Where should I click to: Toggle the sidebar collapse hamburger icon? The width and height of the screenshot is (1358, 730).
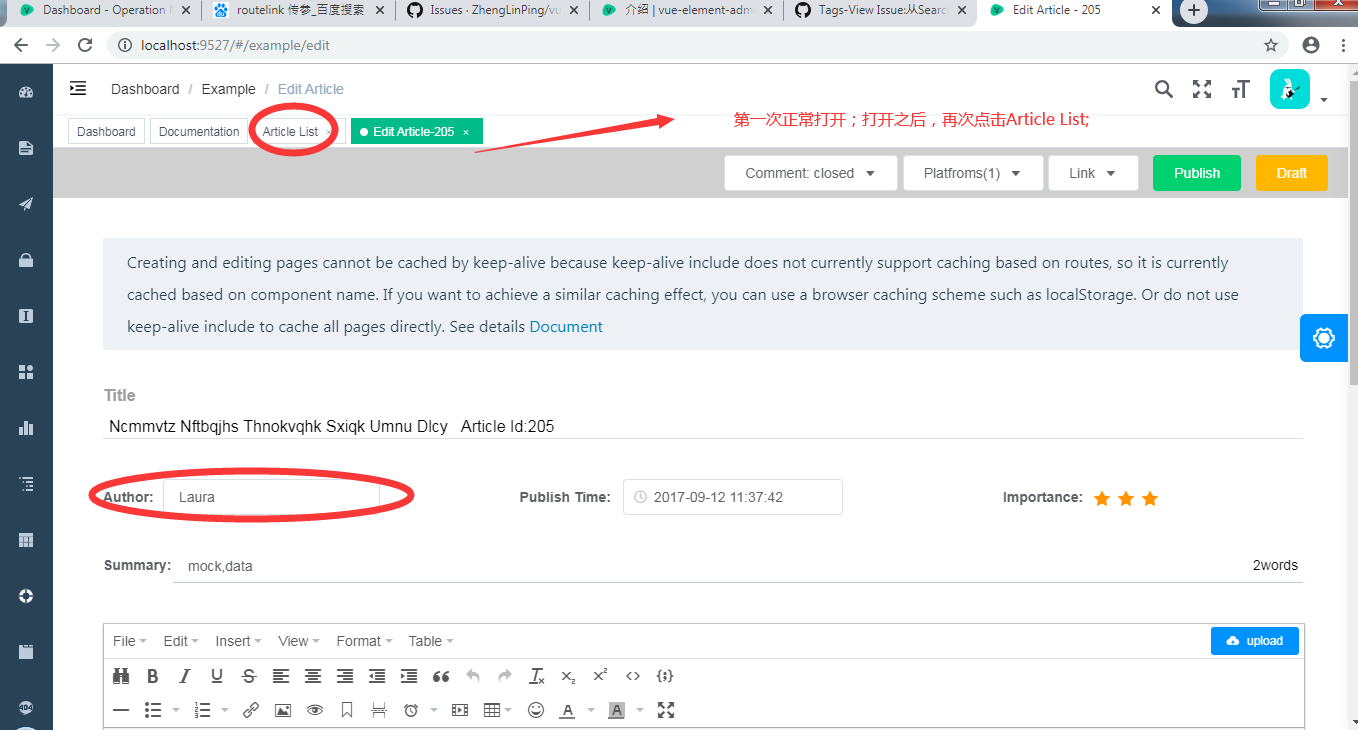coord(78,88)
